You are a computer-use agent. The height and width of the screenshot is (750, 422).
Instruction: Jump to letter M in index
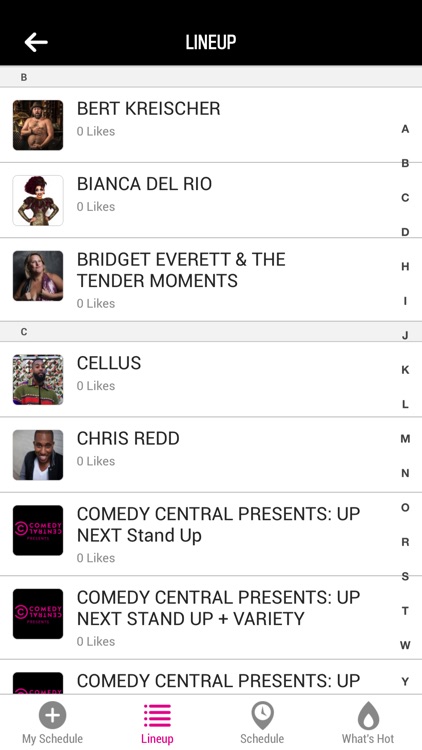click(405, 439)
